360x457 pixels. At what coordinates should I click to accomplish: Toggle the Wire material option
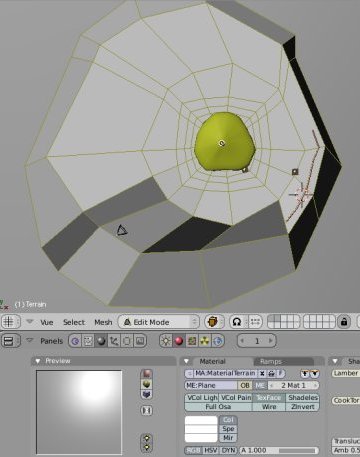pyautogui.click(x=269, y=407)
